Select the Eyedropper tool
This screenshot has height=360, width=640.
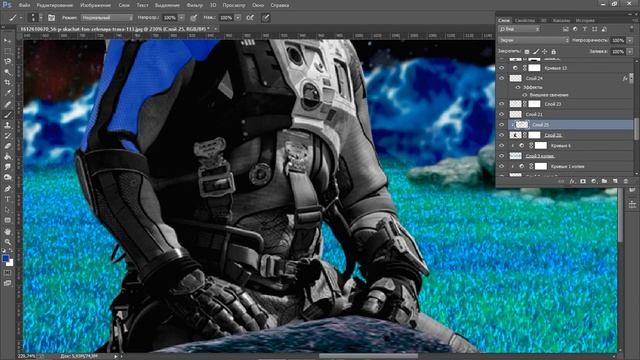pos(7,93)
